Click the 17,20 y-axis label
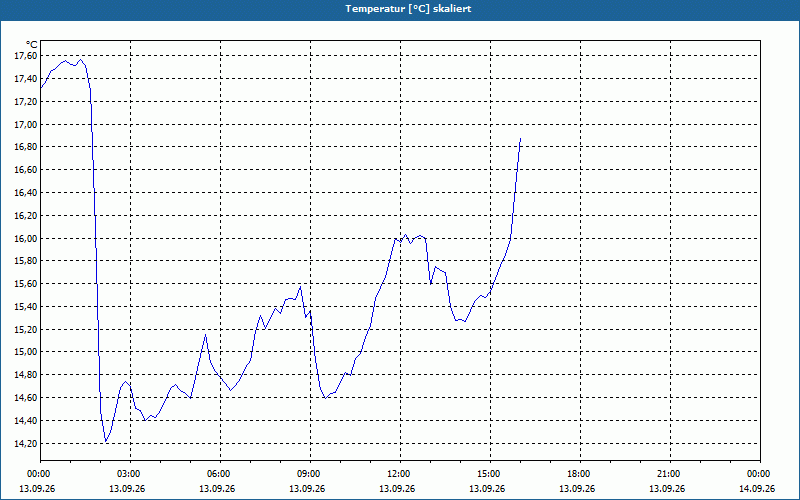Screen dimensions: 800x500 coord(26,102)
